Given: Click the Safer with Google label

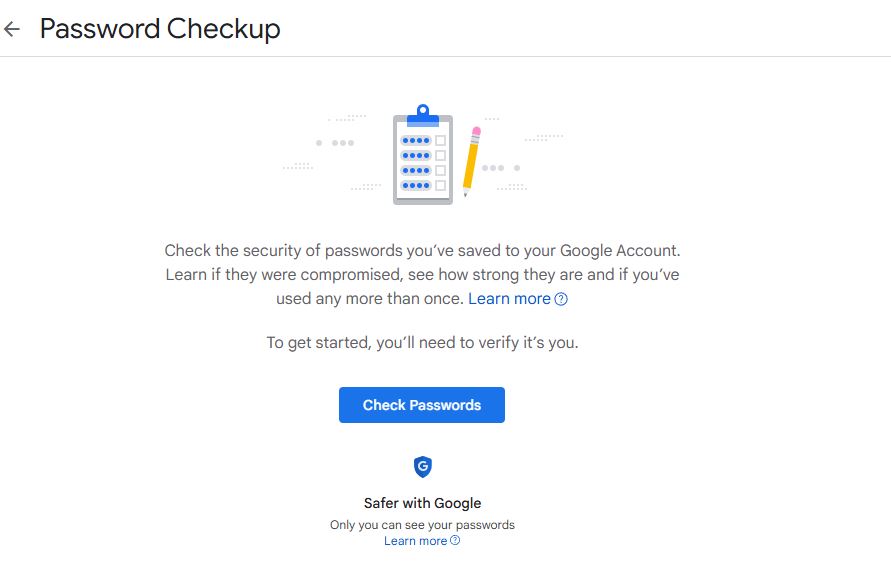Looking at the screenshot, I should (422, 503).
